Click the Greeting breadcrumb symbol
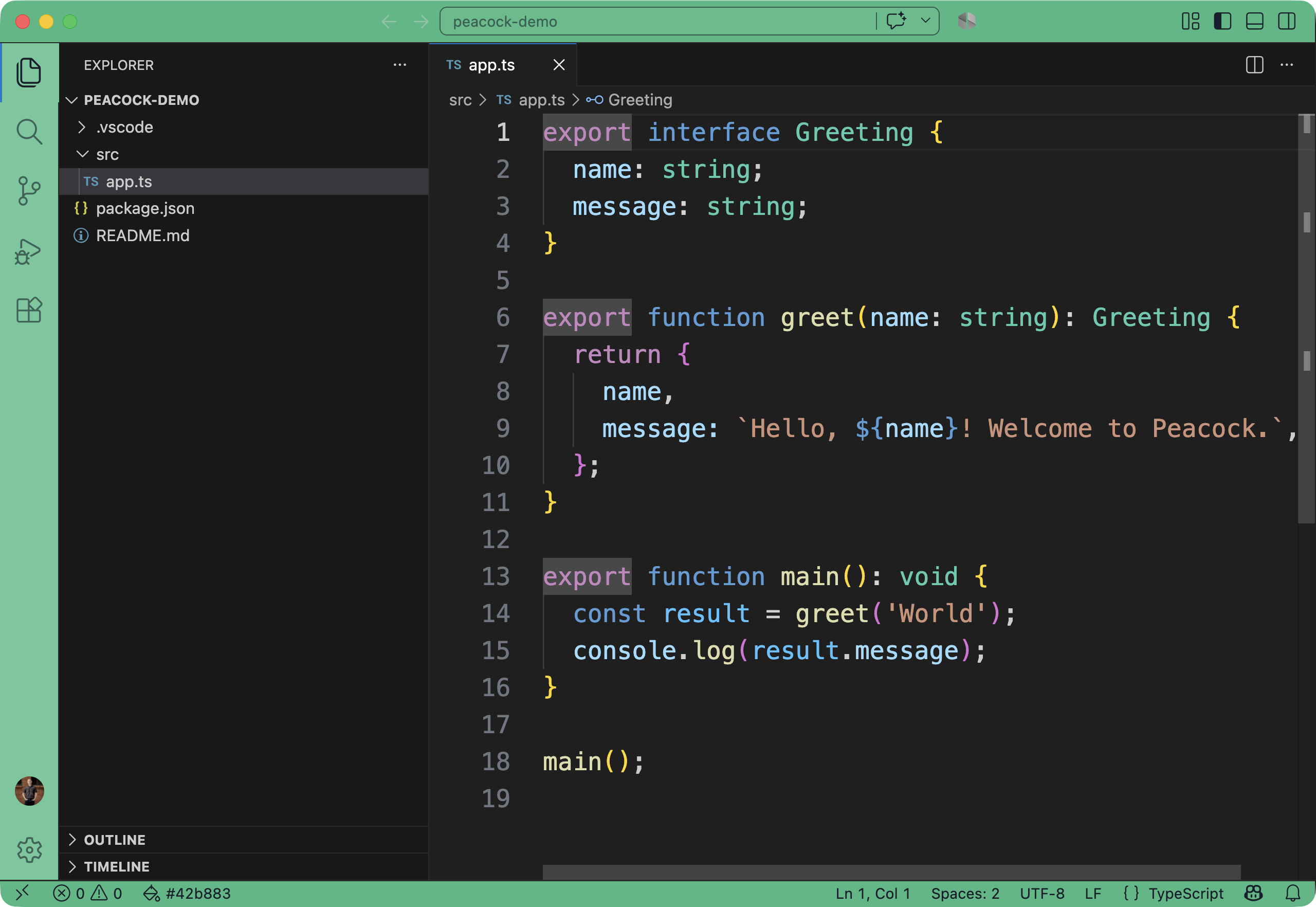 (630, 100)
